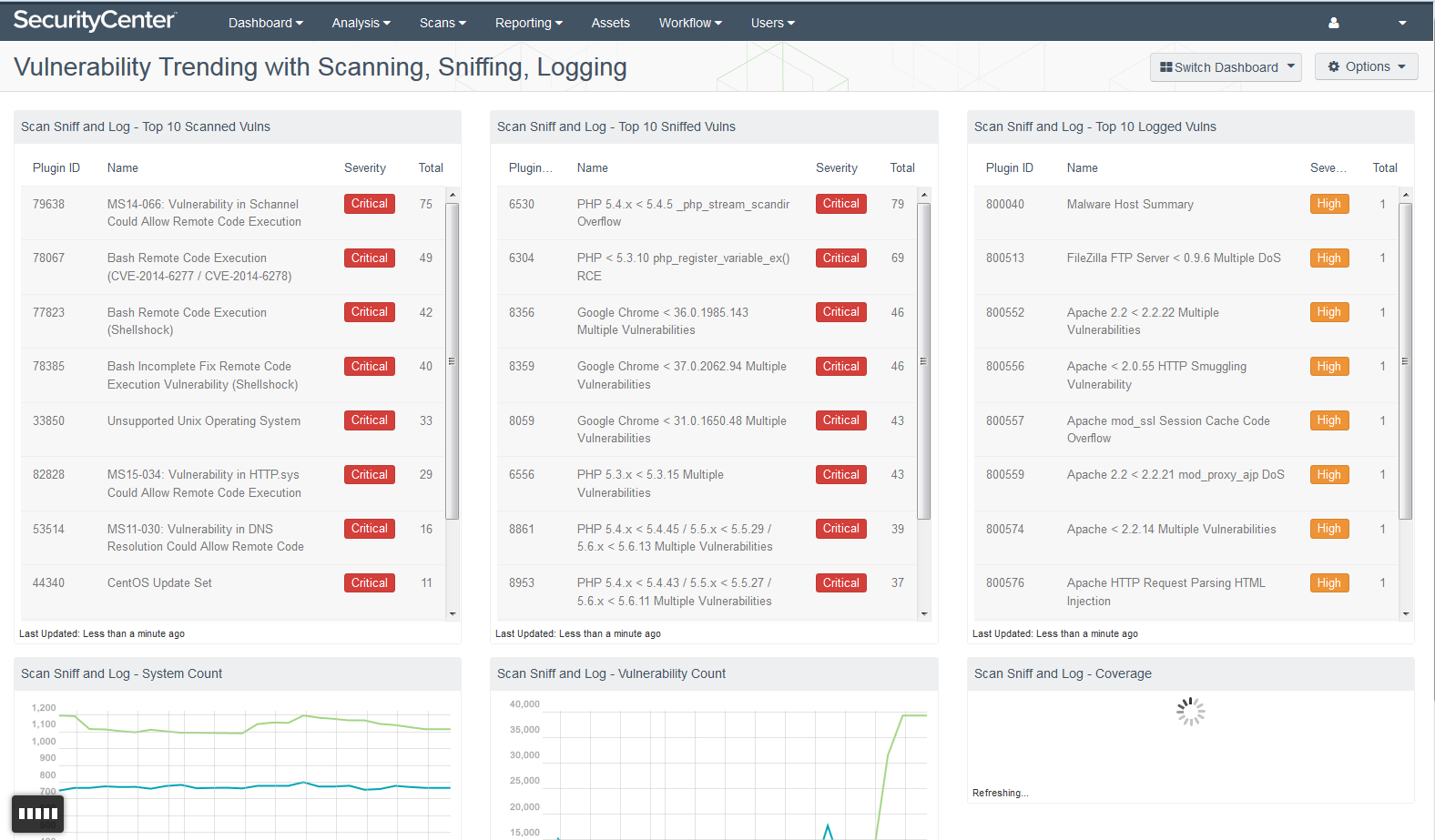Click the grid icon on Switch Dashboard
The image size is (1435, 840).
click(1165, 67)
